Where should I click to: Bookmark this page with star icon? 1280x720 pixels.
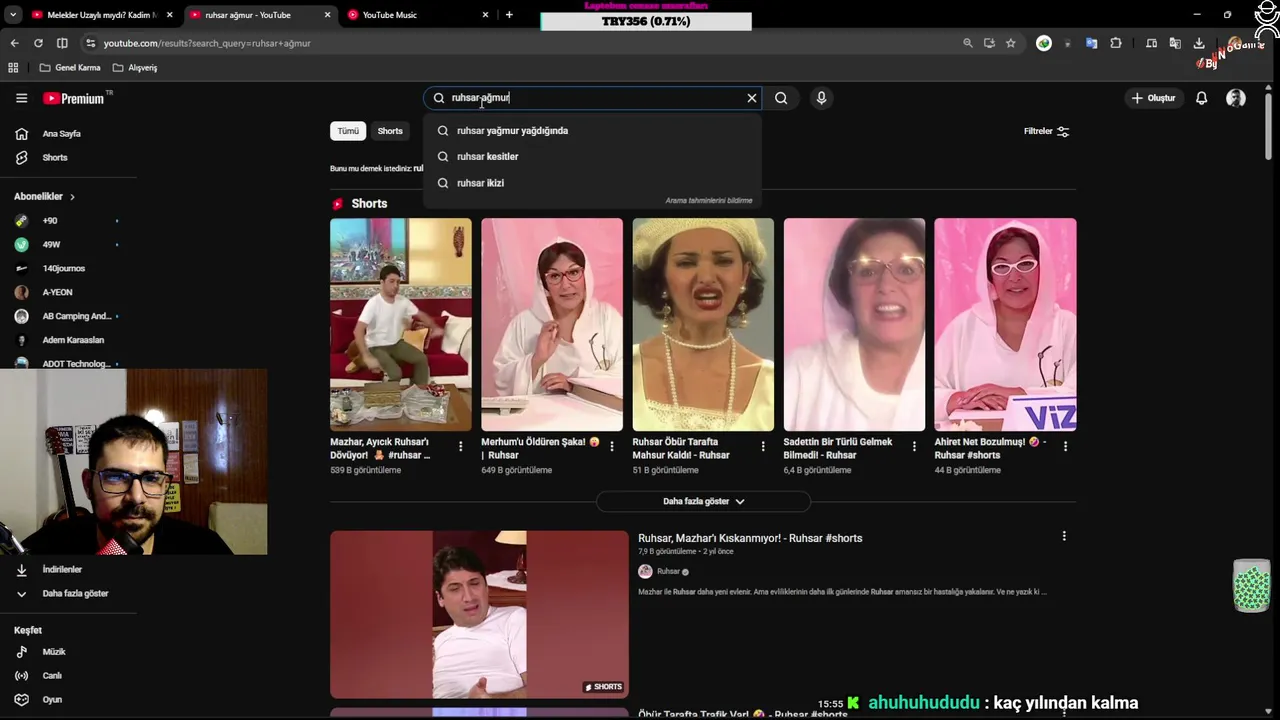1011,43
